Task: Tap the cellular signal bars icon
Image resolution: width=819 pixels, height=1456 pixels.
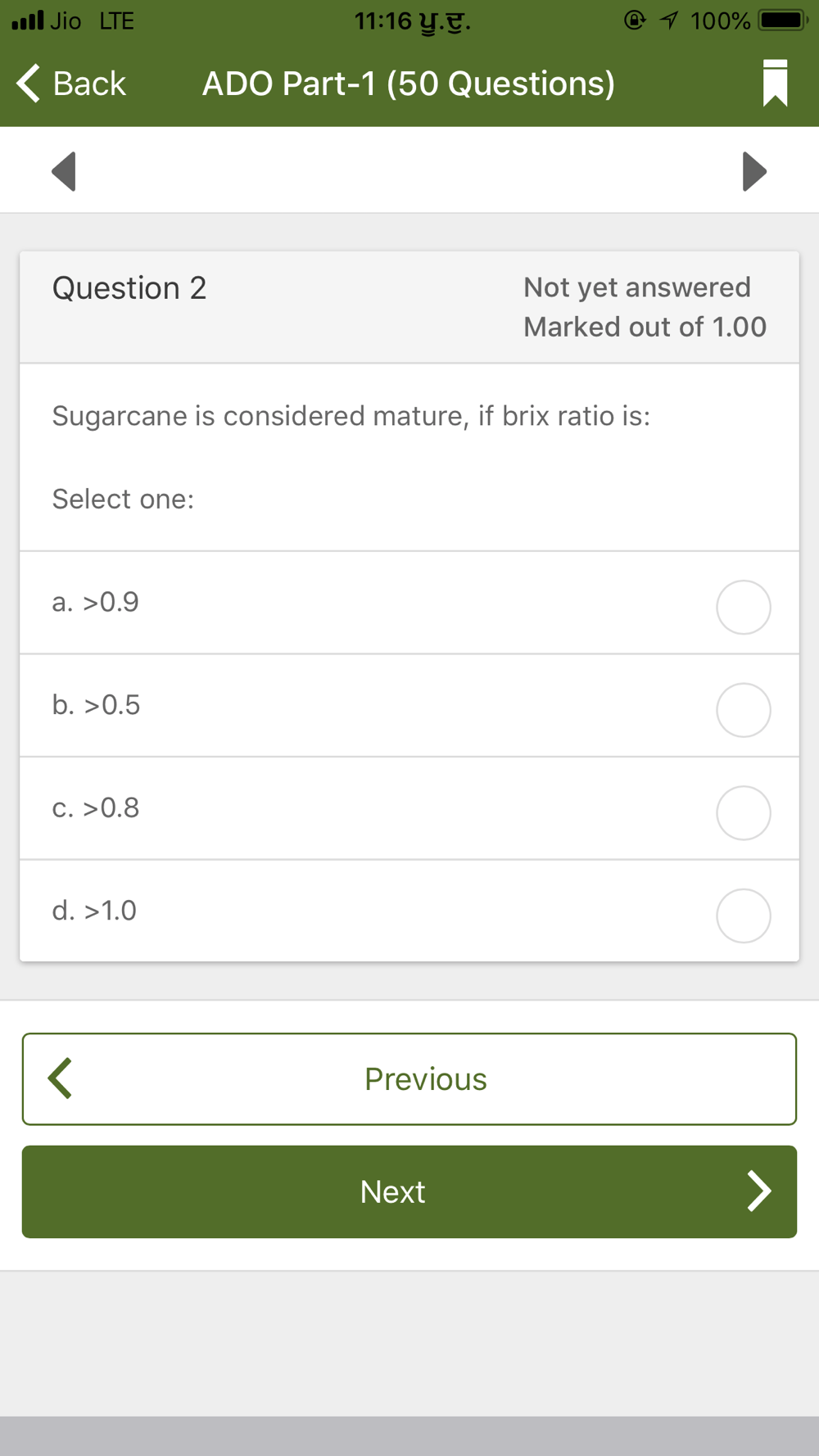Action: [x=27, y=20]
